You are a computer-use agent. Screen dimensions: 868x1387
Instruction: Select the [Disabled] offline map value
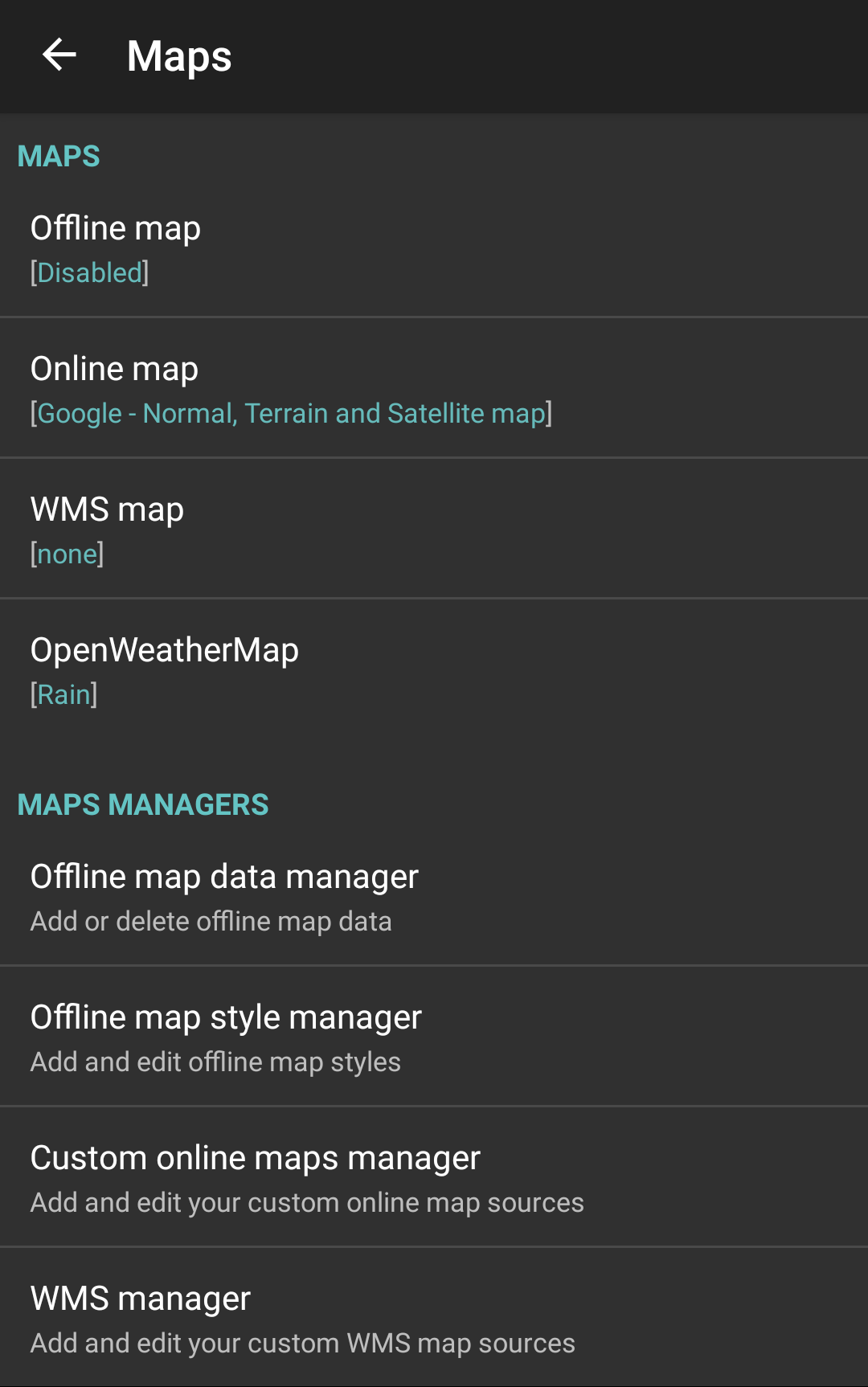[89, 273]
